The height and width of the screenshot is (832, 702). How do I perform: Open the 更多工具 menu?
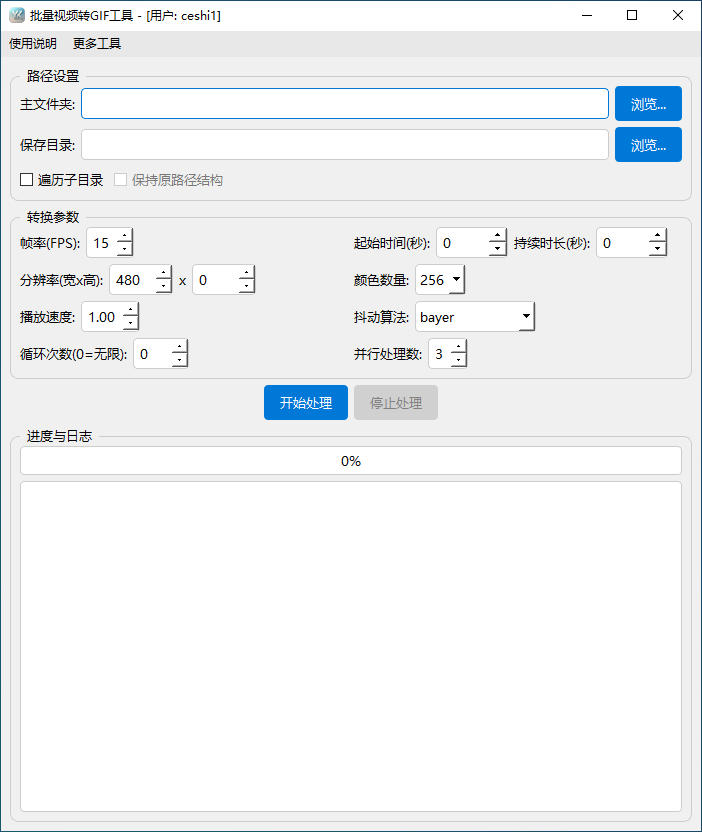[97, 44]
